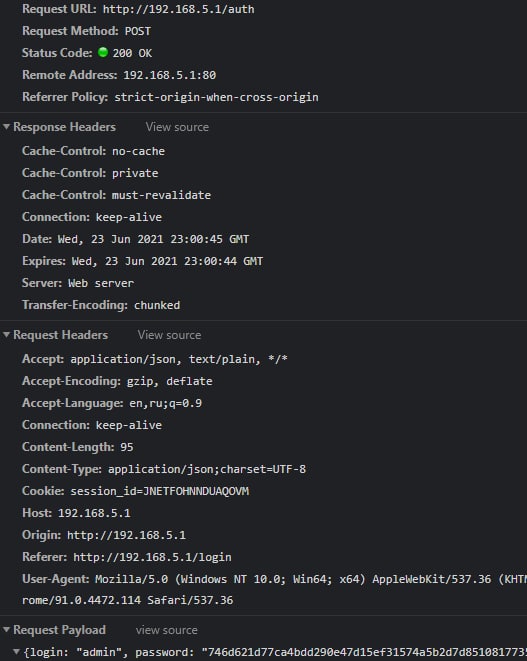
Task: Collapse the Request Headers section
Action: (6, 335)
